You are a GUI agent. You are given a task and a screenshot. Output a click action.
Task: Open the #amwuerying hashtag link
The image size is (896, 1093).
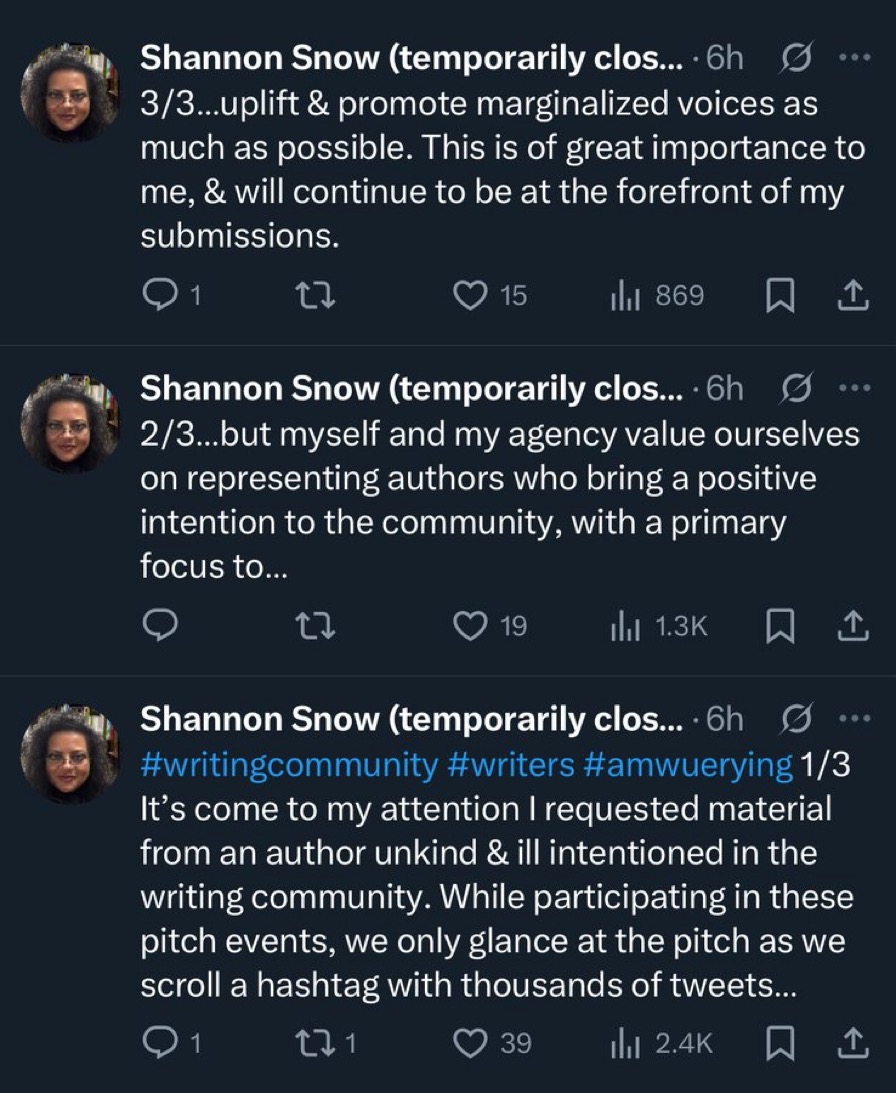688,765
